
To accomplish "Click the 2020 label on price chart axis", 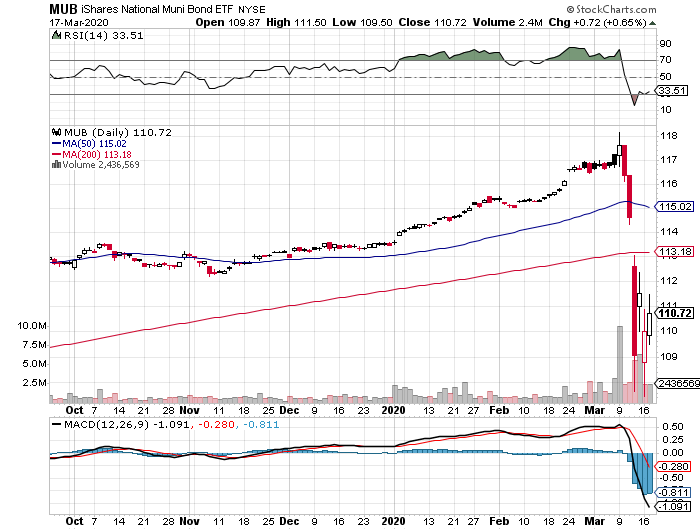I will (393, 411).
